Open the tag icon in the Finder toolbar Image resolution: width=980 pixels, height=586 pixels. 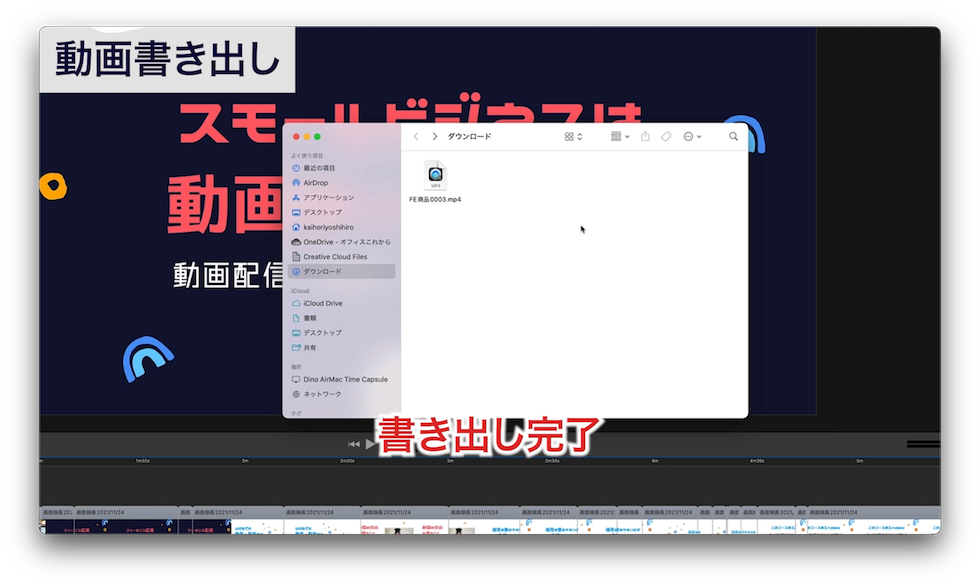(x=666, y=136)
